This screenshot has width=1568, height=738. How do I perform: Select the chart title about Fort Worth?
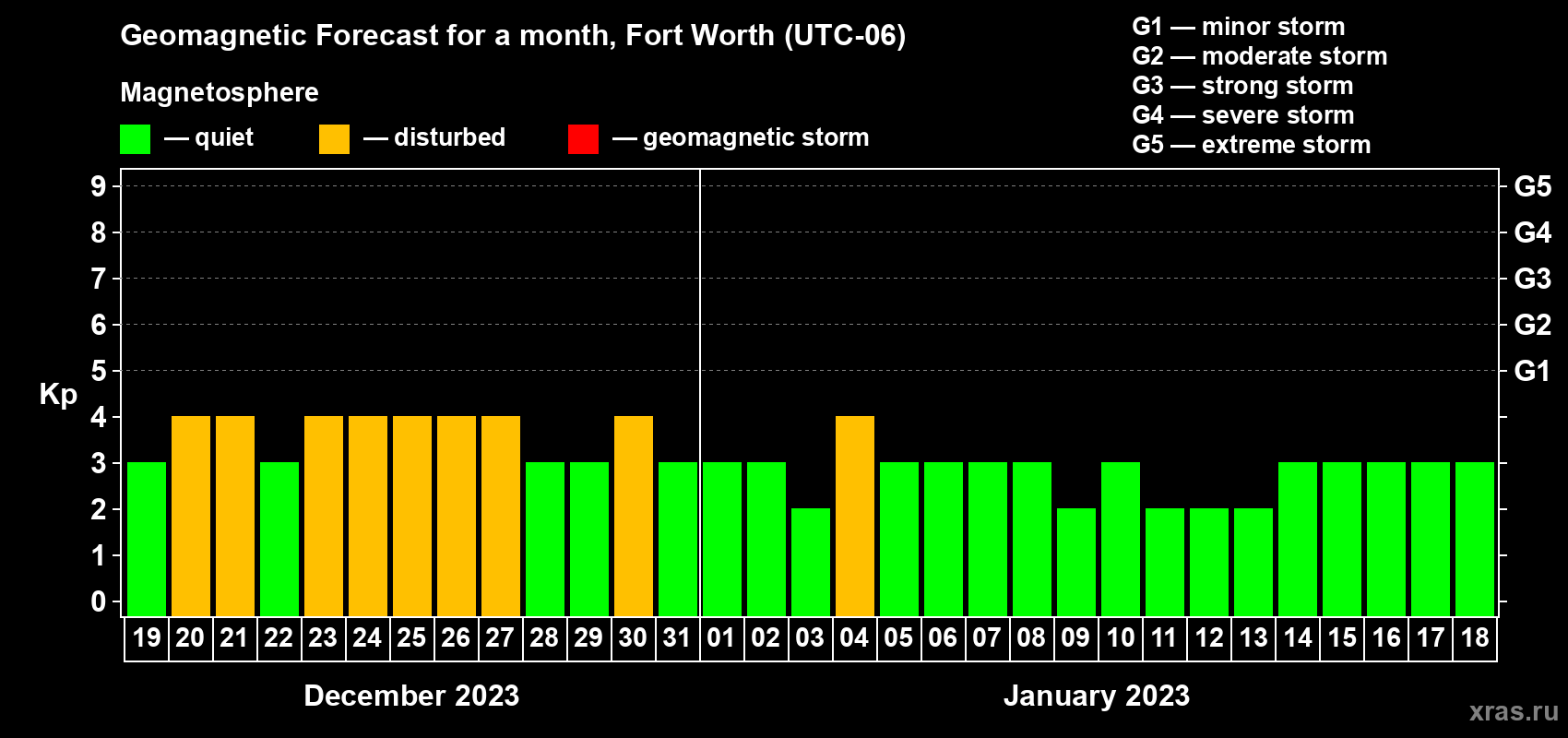pos(513,36)
